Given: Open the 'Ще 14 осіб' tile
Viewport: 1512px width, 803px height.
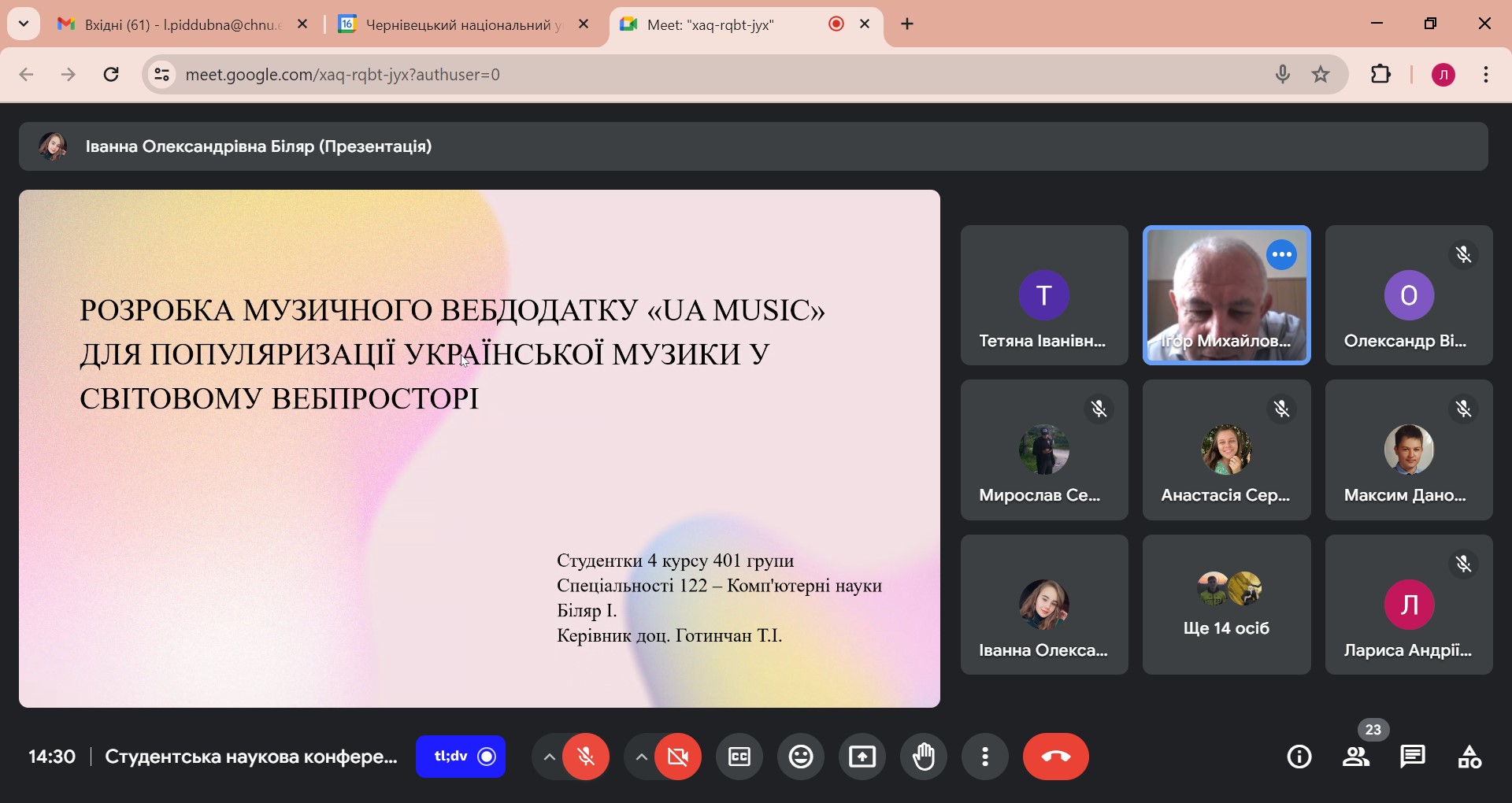Looking at the screenshot, I should pyautogui.click(x=1226, y=605).
